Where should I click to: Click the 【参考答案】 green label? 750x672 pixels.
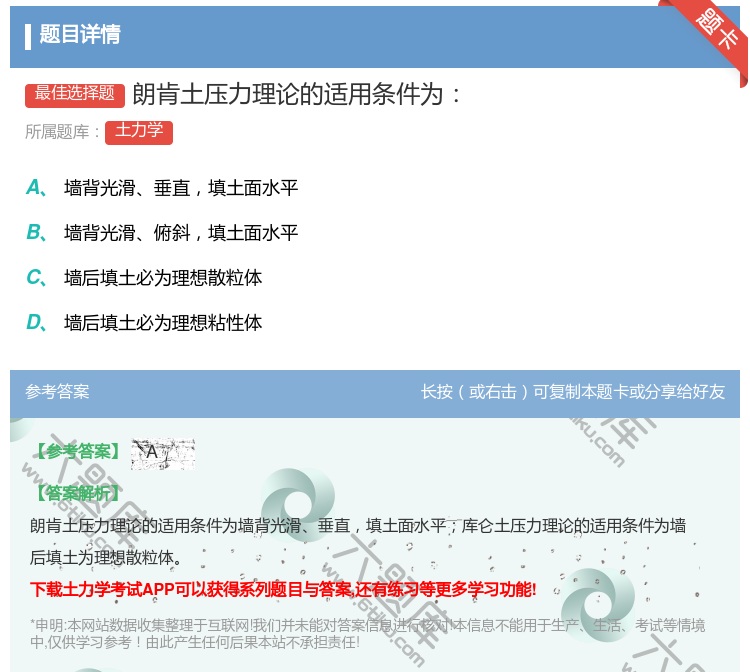coord(78,451)
